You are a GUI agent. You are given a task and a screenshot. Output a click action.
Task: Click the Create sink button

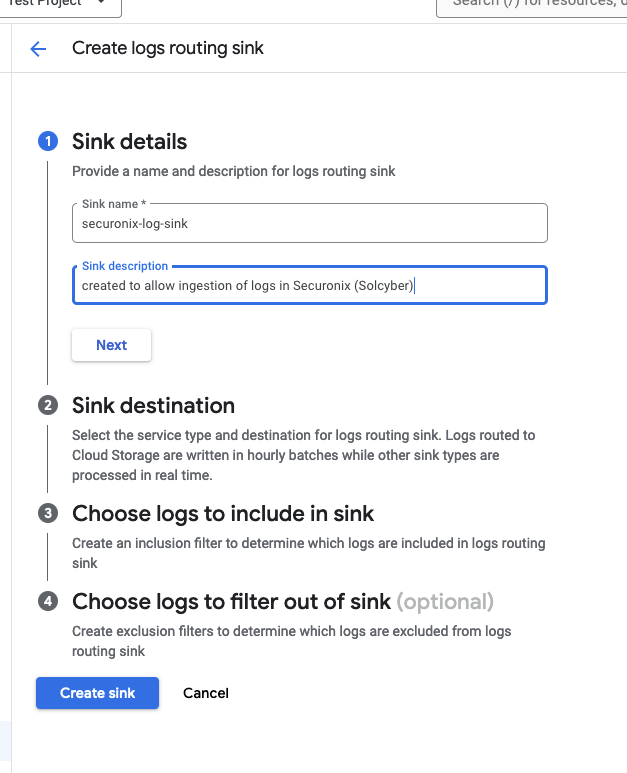coord(97,693)
